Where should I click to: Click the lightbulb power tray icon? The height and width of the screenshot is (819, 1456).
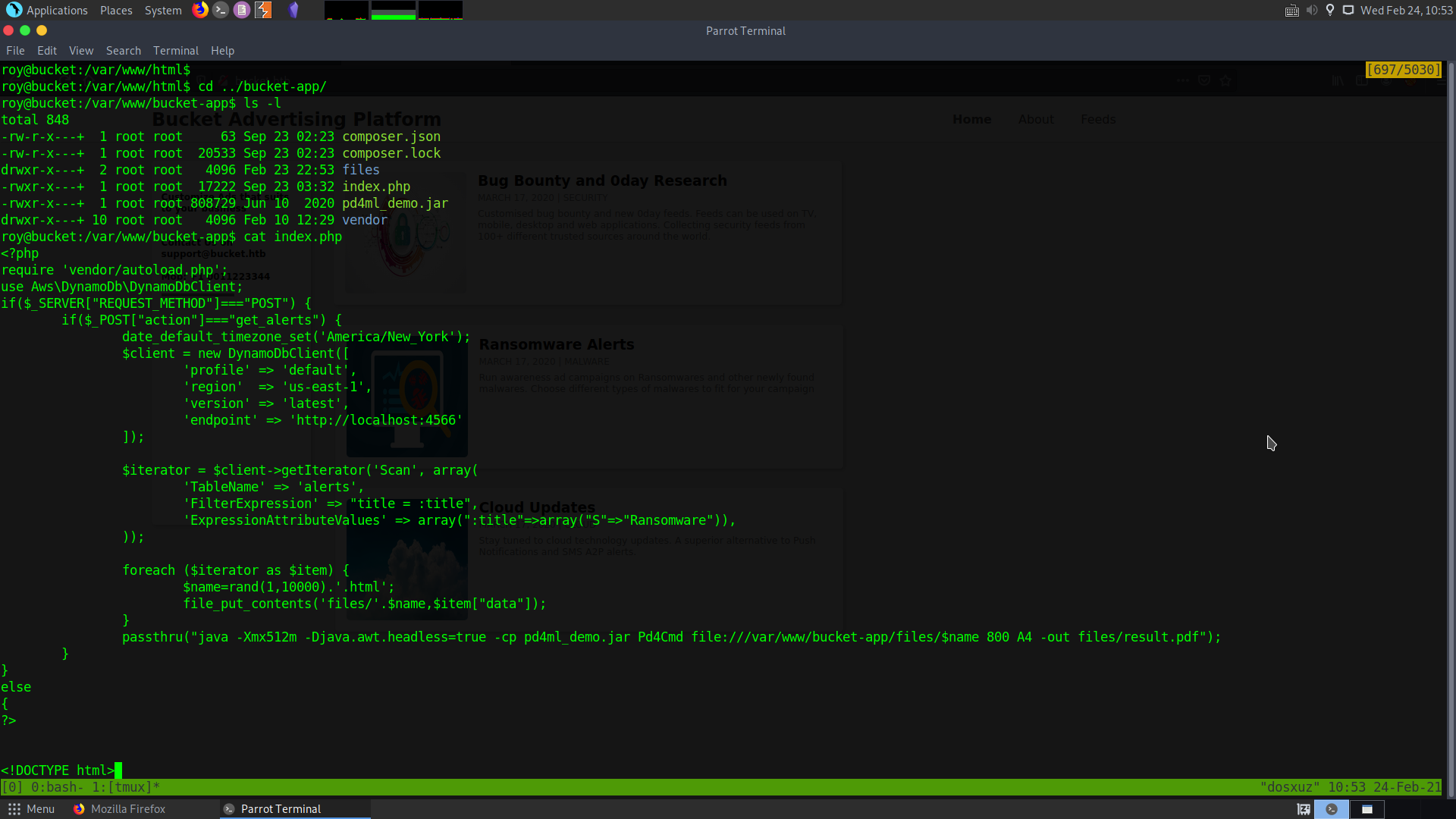(1330, 10)
